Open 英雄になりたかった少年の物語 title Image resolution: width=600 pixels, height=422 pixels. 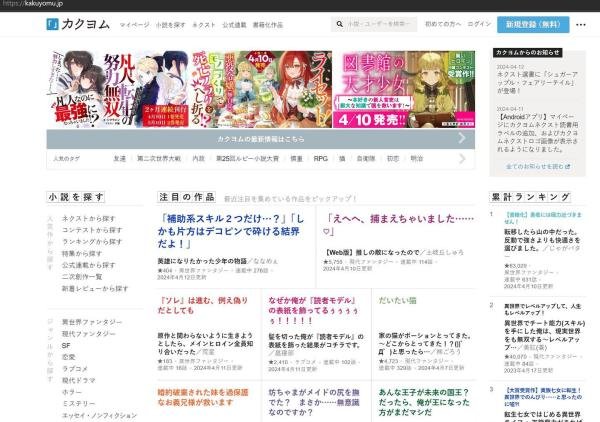(202, 261)
